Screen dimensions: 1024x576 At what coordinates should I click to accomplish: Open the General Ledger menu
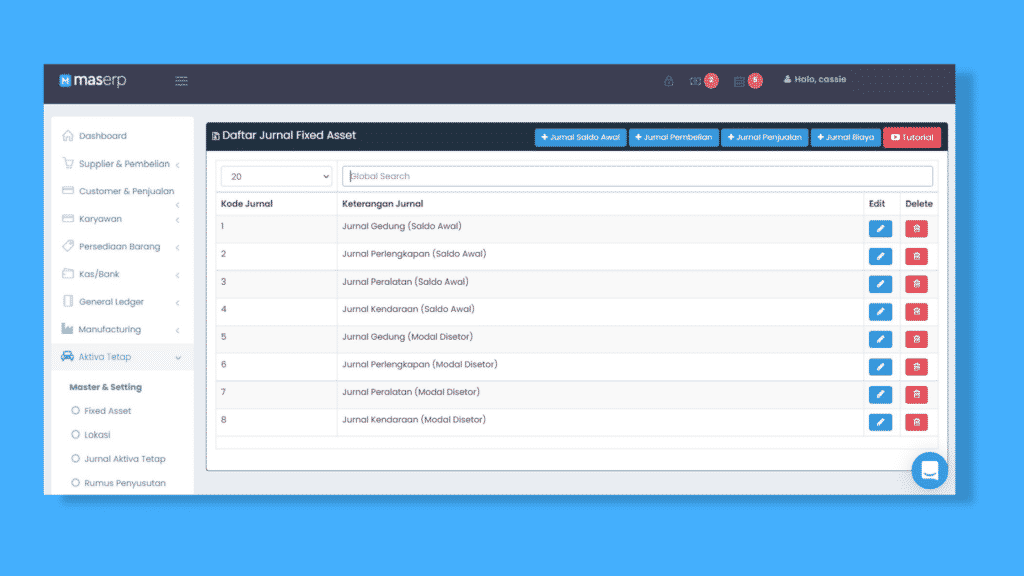tap(111, 302)
